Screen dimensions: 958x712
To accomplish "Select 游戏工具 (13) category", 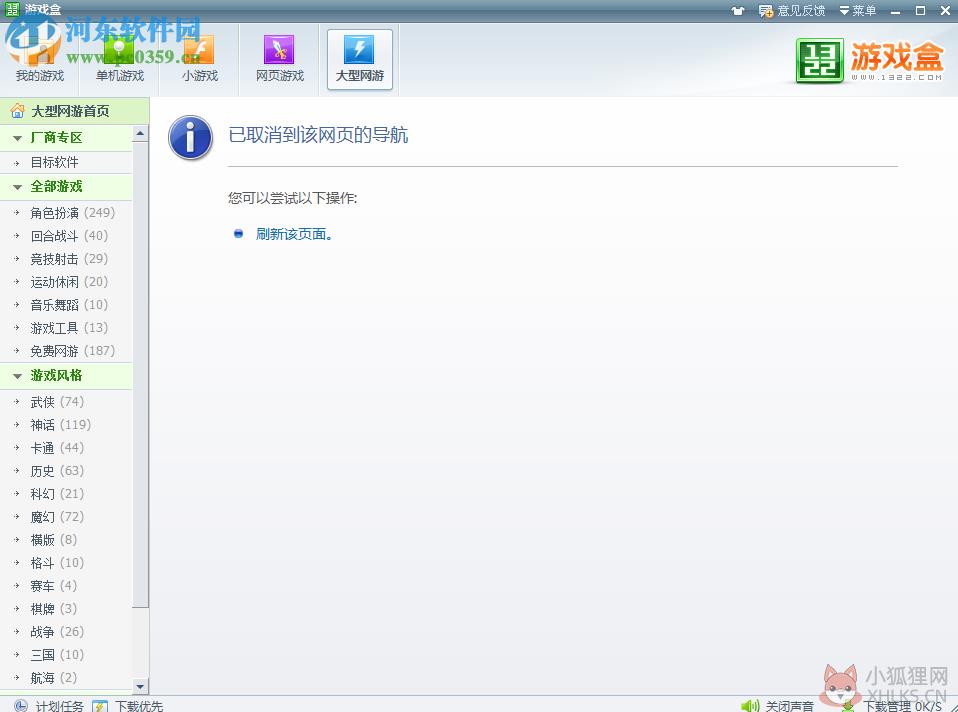I will [66, 328].
